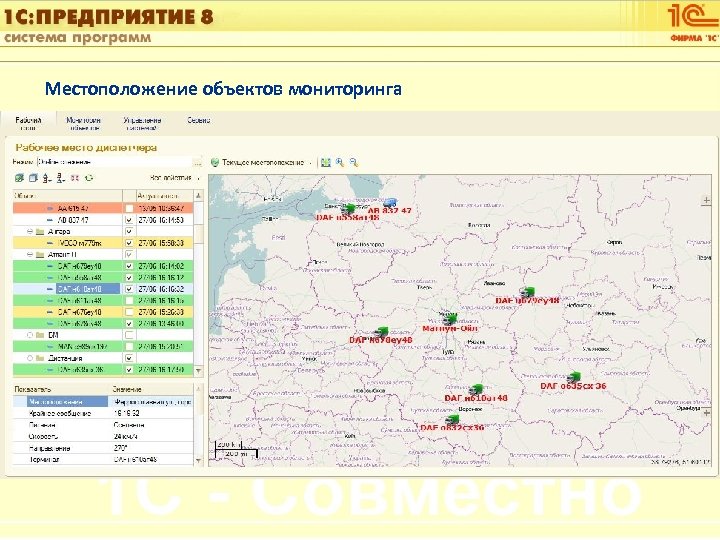Select the Крайнее сообщение indicator row

point(103,413)
